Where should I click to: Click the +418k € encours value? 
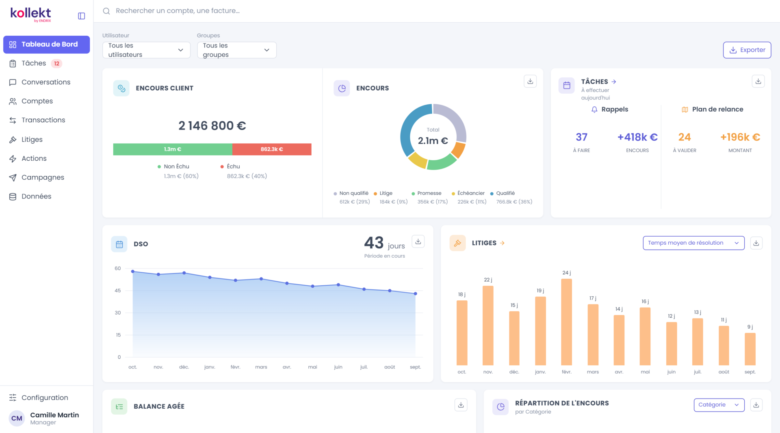point(637,137)
